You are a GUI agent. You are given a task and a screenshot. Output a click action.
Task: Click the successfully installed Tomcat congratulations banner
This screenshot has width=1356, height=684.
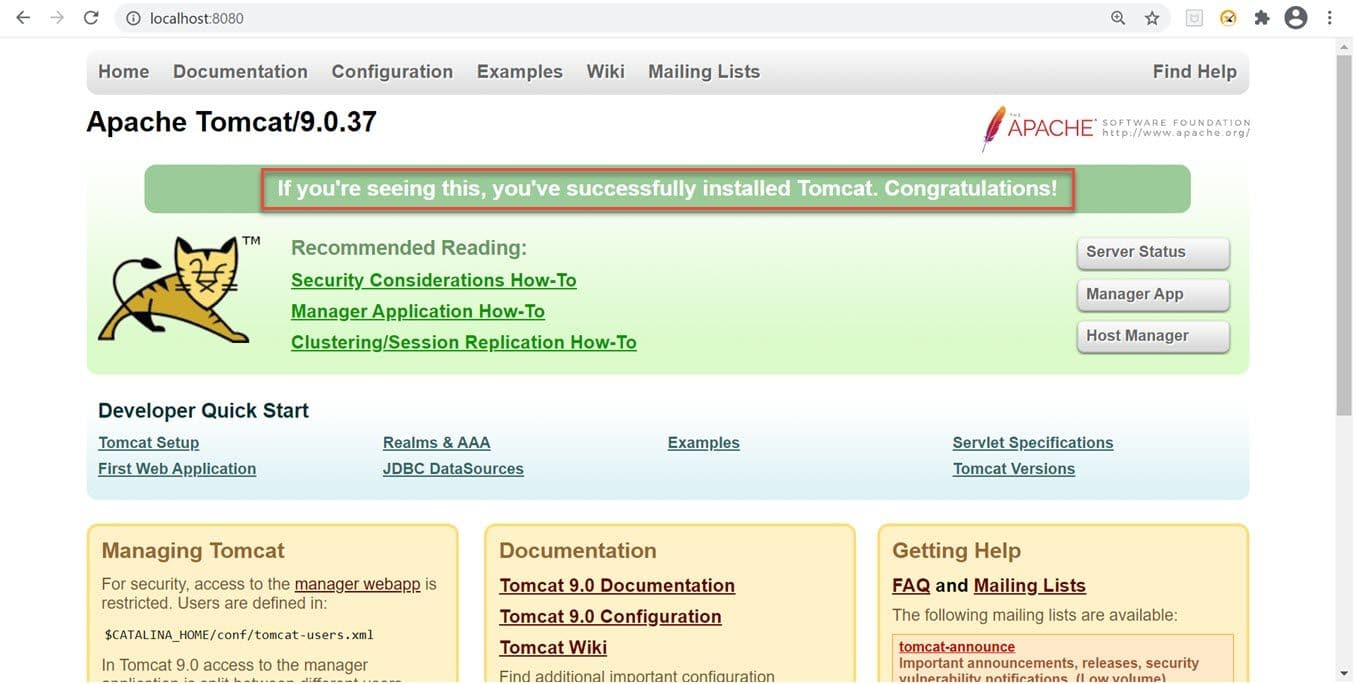tap(667, 189)
